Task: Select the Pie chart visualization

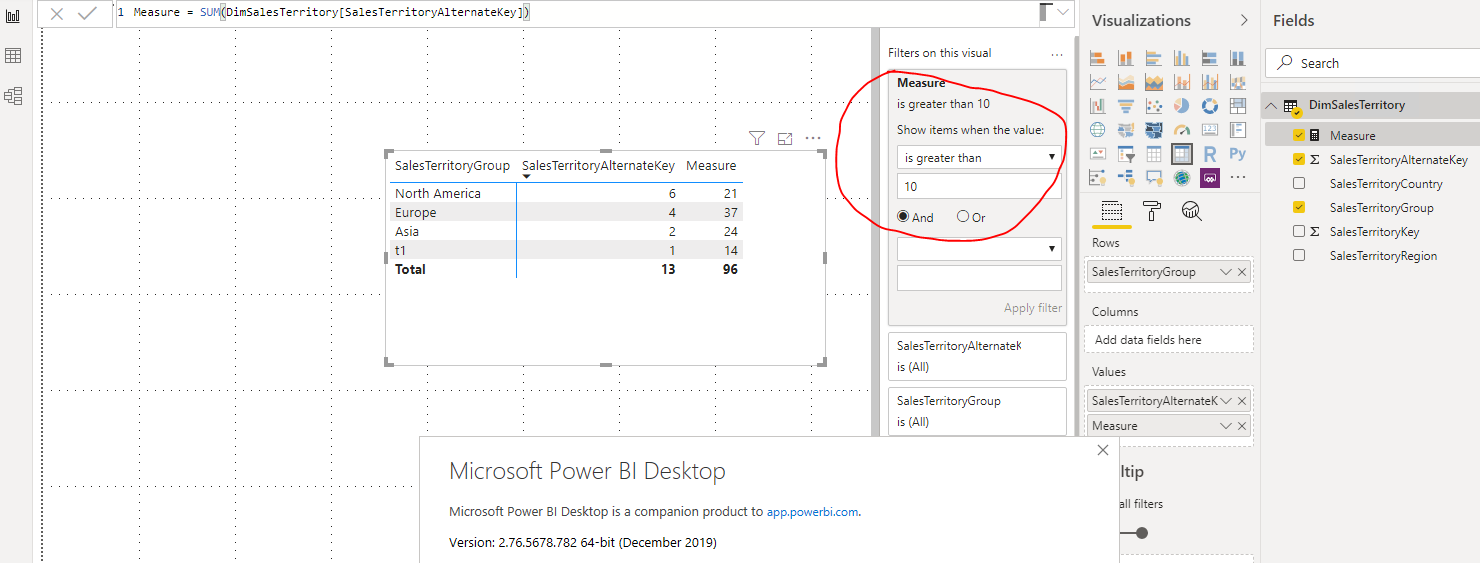Action: coord(1182,106)
